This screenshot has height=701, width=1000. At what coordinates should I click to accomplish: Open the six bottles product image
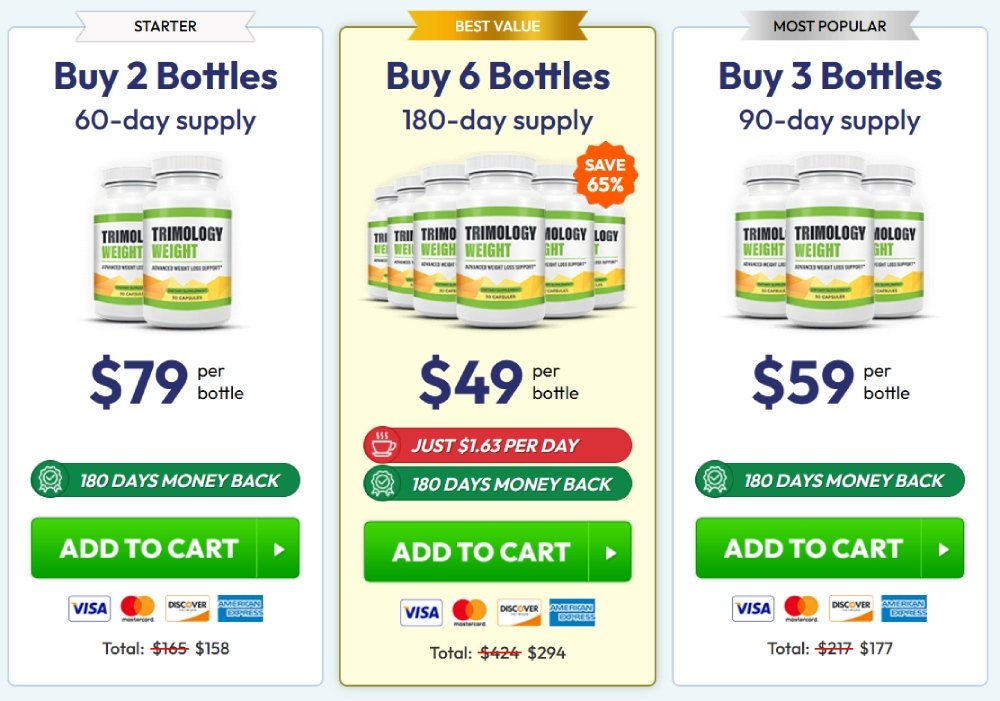click(497, 240)
